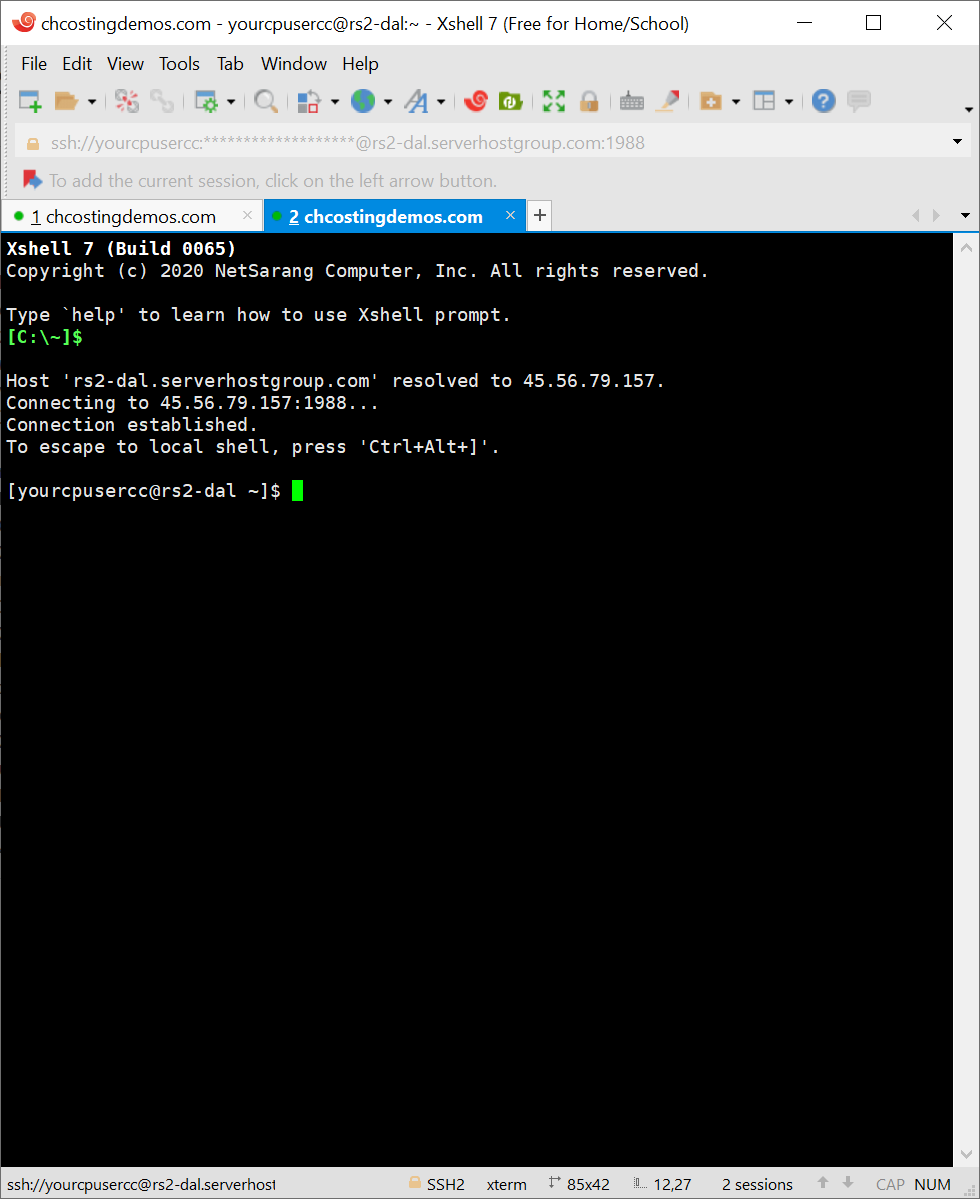The image size is (980, 1199).
Task: Open the tab list dropdown arrow
Action: click(965, 216)
